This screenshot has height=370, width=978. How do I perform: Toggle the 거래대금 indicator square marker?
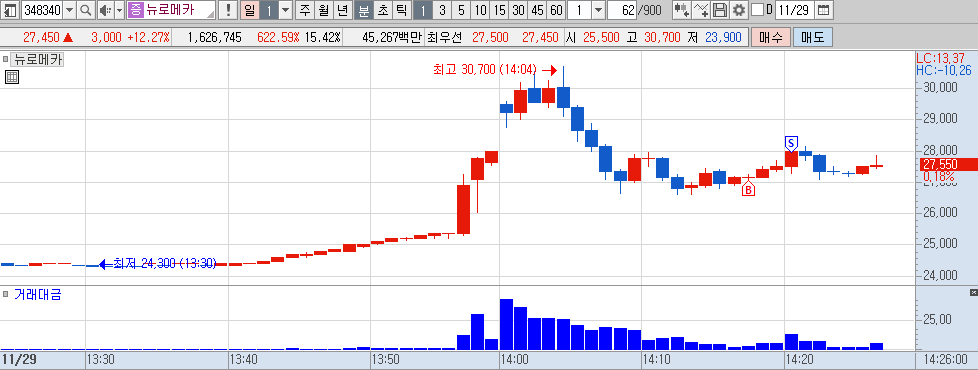coord(6,293)
